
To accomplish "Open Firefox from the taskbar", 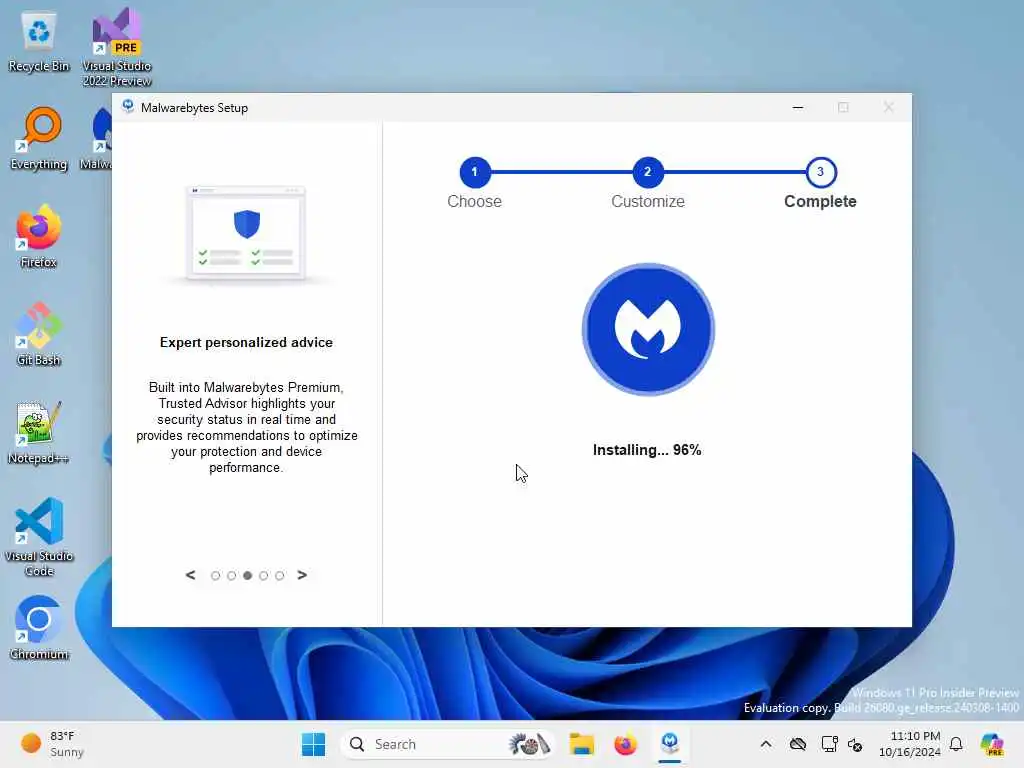I will [x=625, y=744].
